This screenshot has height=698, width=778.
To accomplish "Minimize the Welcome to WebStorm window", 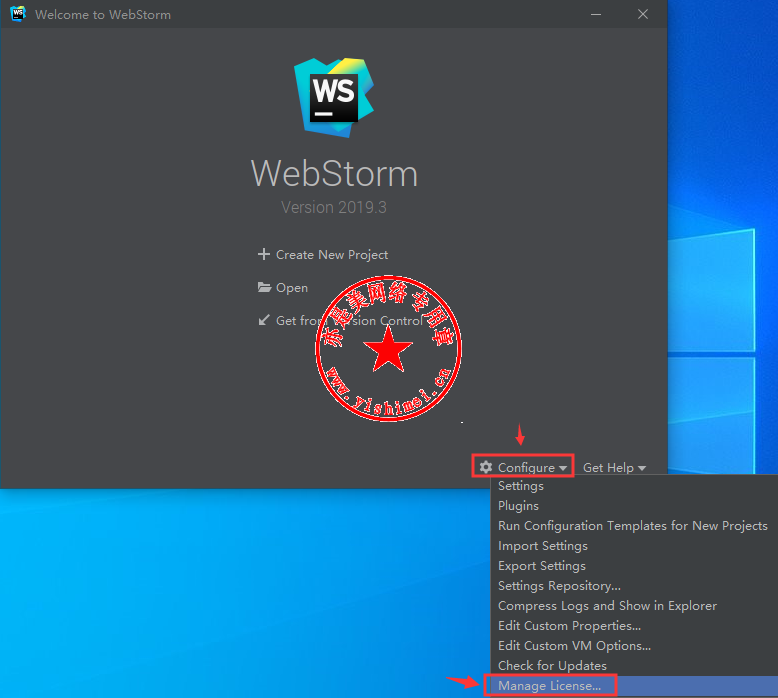I will coord(596,14).
